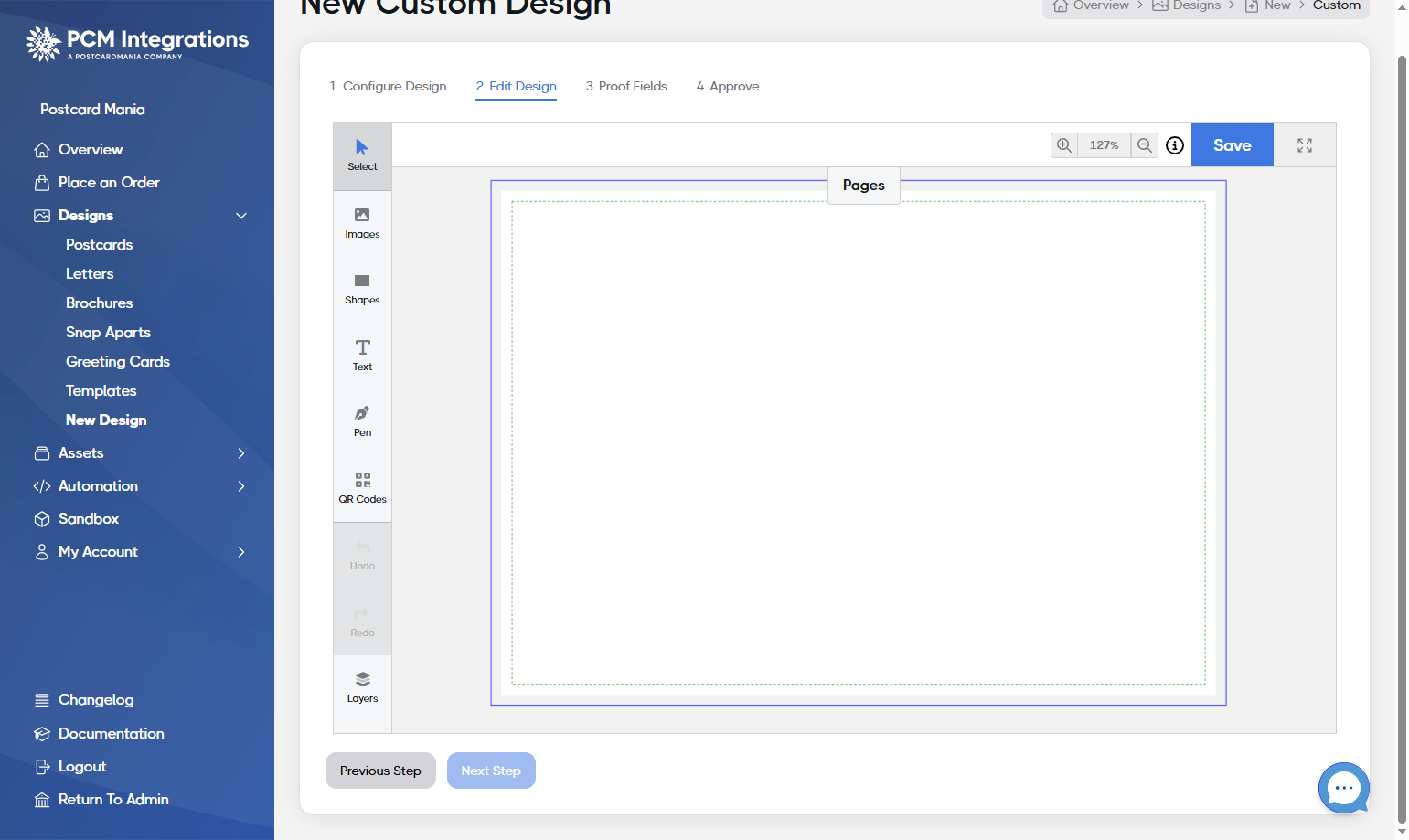Enter fullscreen editor mode
The width and height of the screenshot is (1409, 840).
click(x=1305, y=145)
